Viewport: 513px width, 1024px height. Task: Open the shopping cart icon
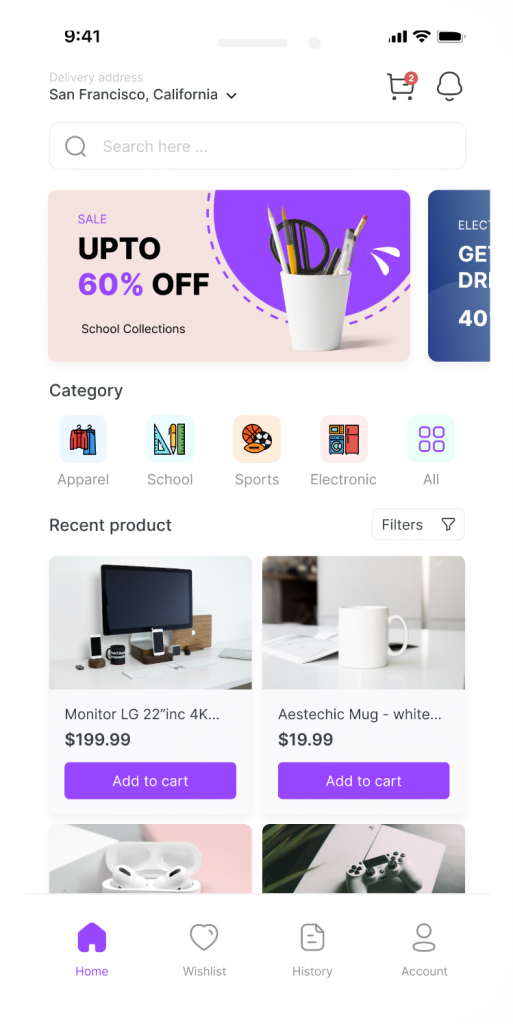pyautogui.click(x=401, y=86)
